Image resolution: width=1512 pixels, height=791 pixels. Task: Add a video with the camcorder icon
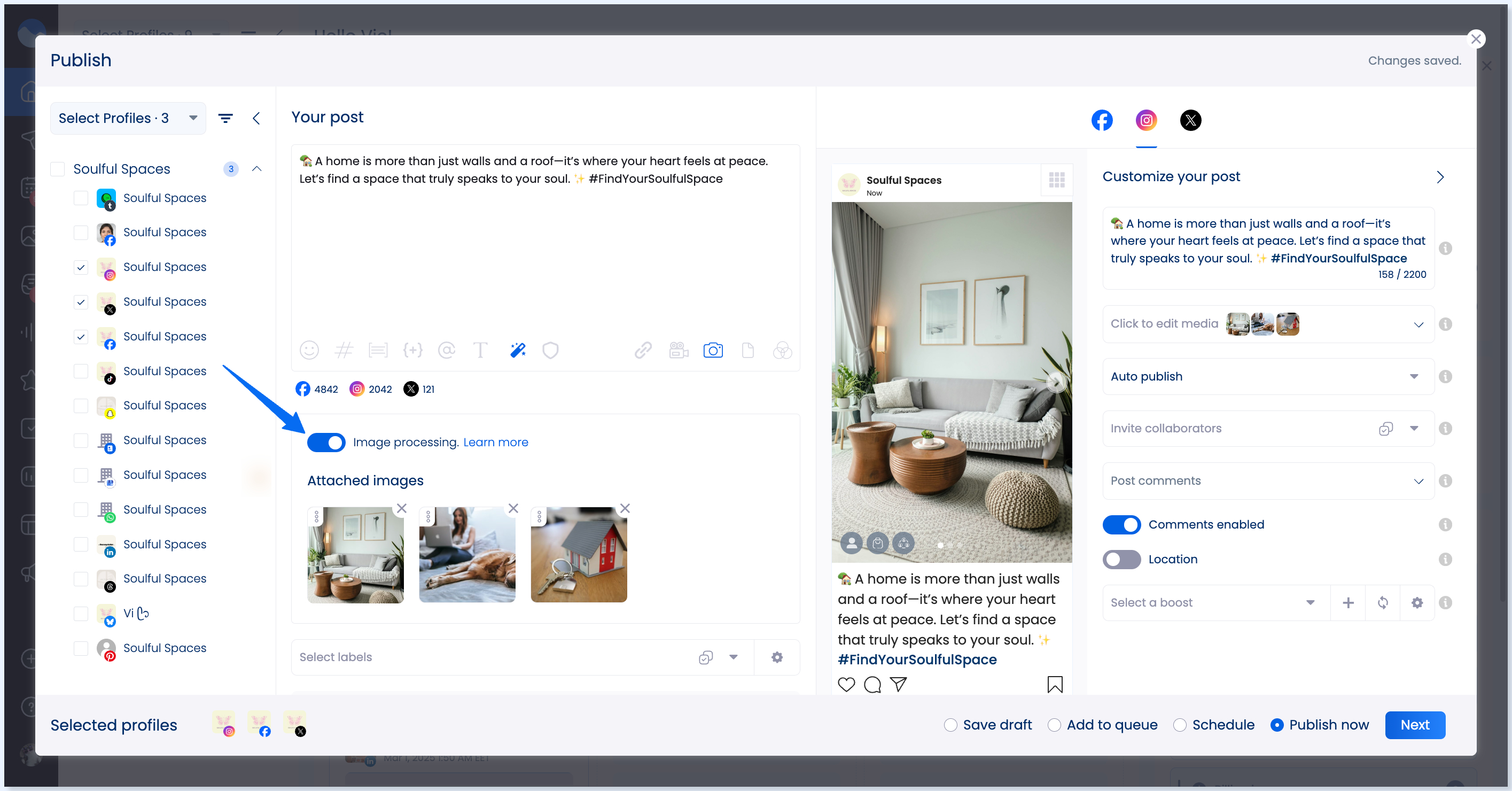(x=679, y=351)
